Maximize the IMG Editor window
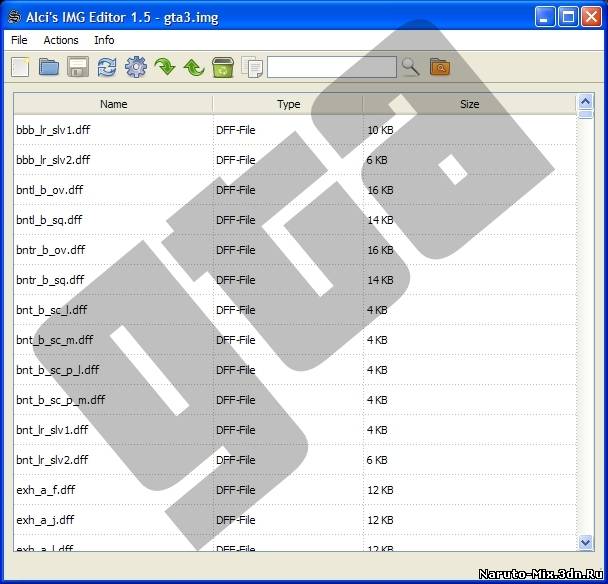Image resolution: width=608 pixels, height=584 pixels. (568, 17)
